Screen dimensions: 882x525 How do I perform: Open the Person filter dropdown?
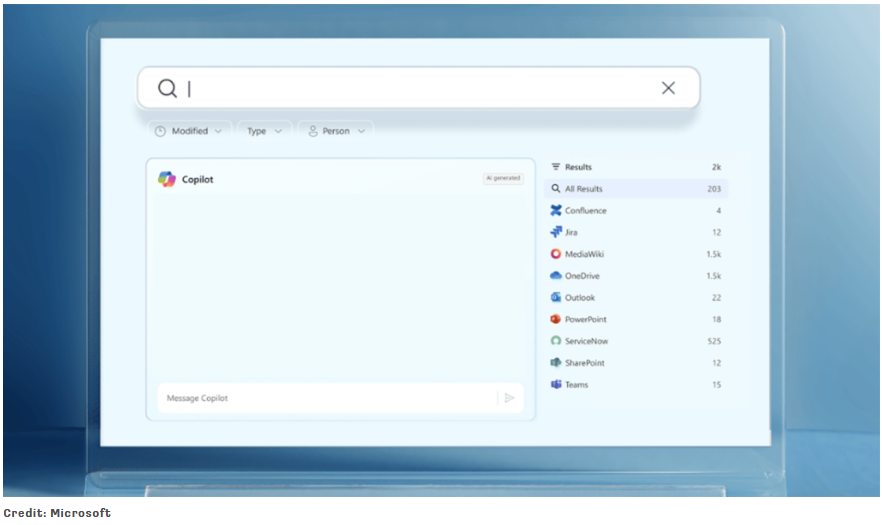tap(336, 131)
